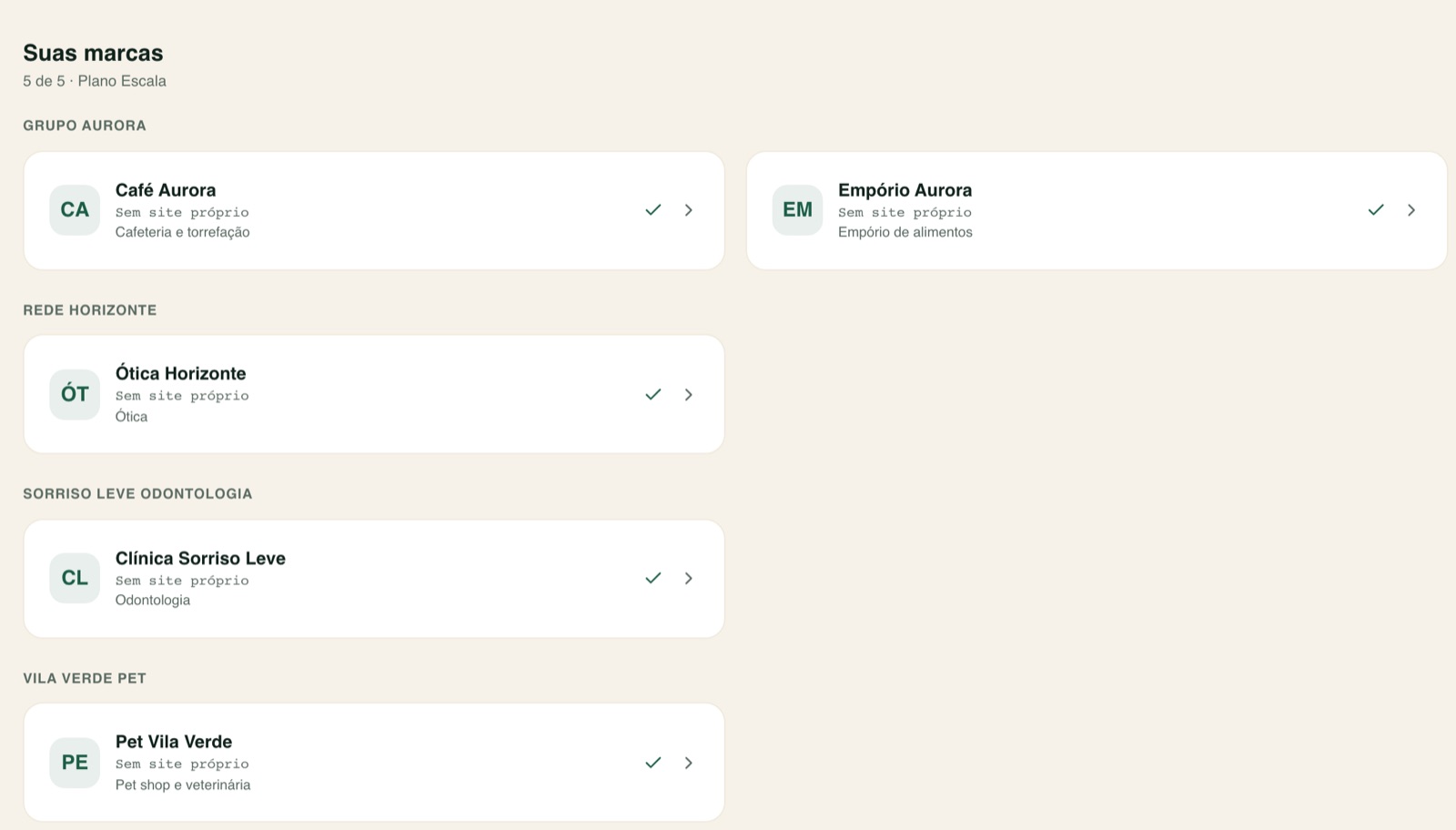Click the checkmark on Clínica Sorriso Leve card
Screen dimensions: 1456x830
point(652,578)
